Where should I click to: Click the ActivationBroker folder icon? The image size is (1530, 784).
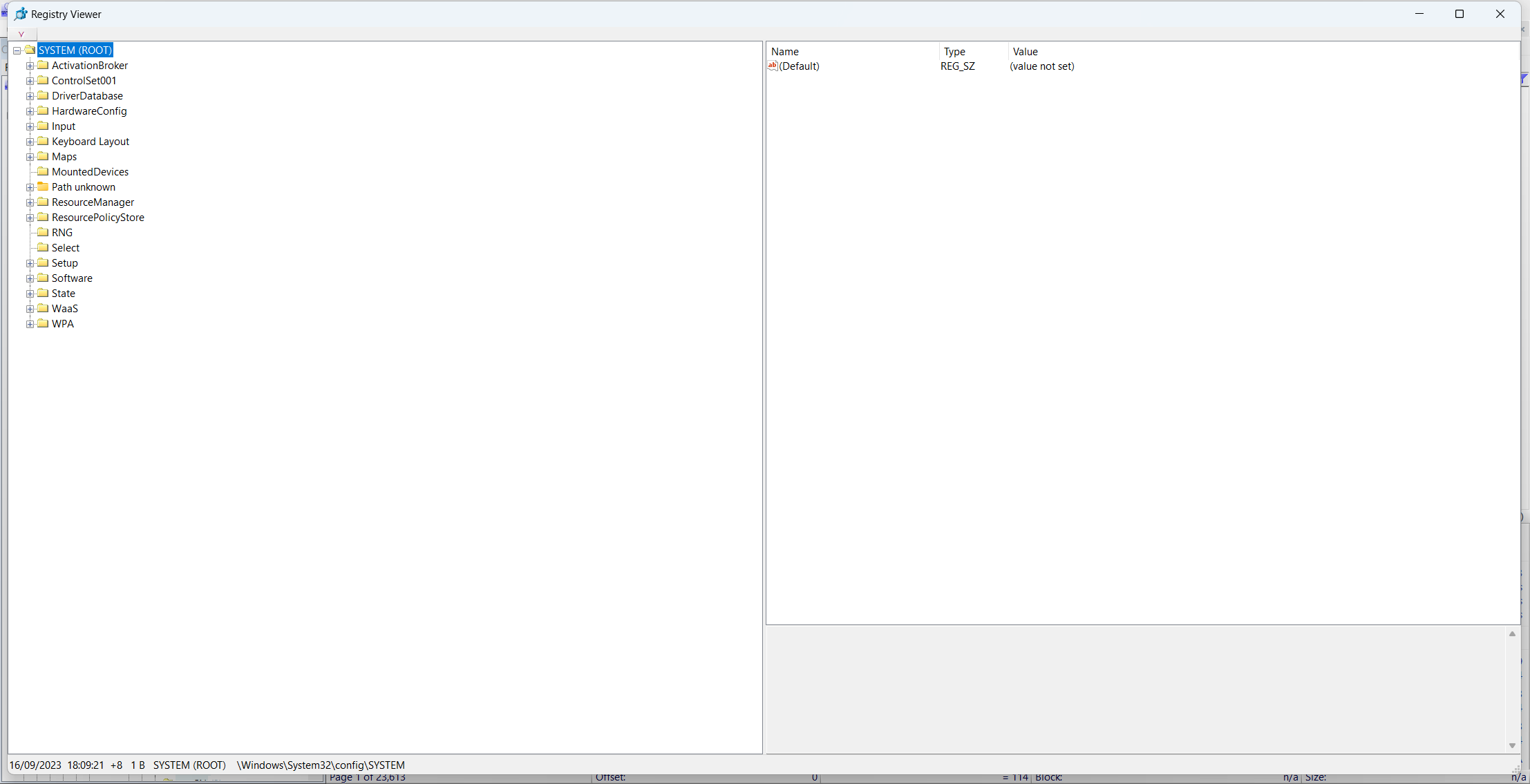point(43,65)
